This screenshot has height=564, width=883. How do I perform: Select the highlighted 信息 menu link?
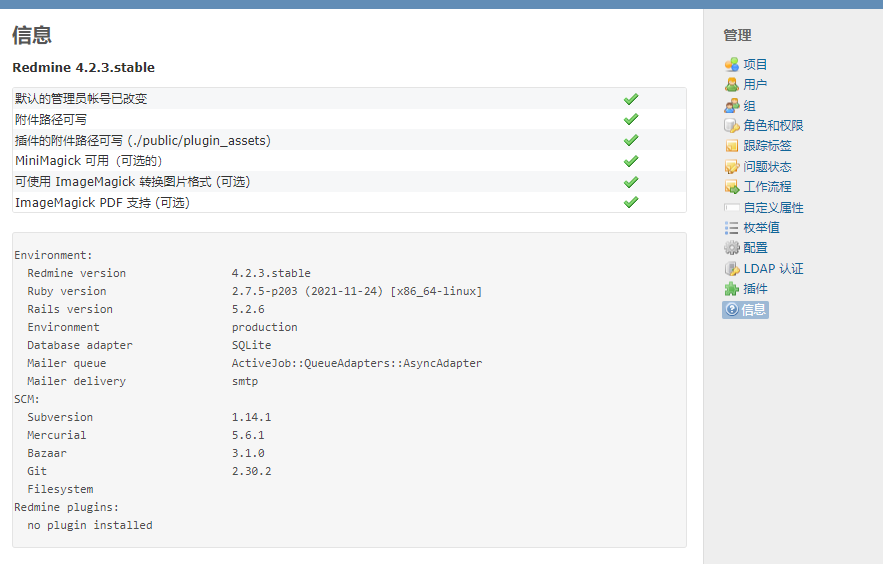click(x=746, y=310)
